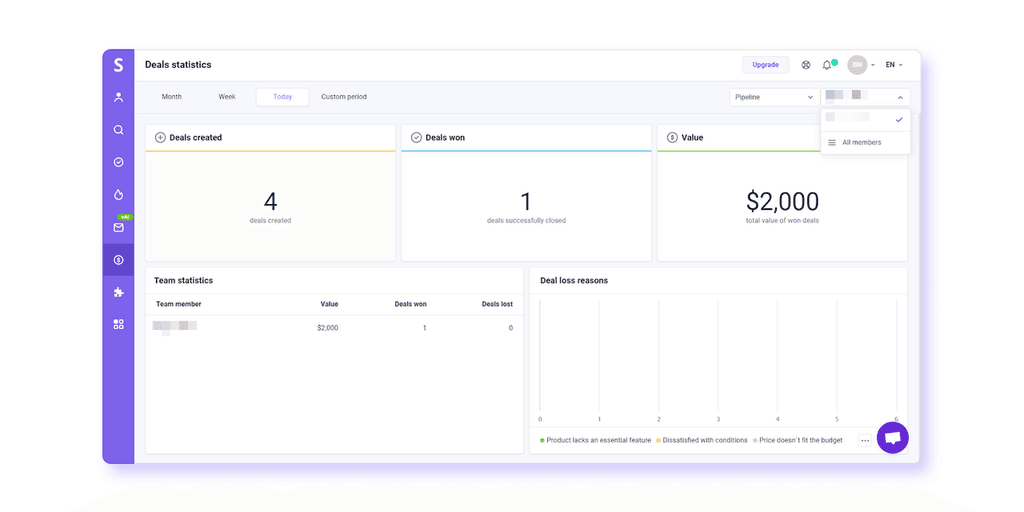1024x512 pixels.
Task: Click the Deals lost column header
Action: pyautogui.click(x=497, y=304)
